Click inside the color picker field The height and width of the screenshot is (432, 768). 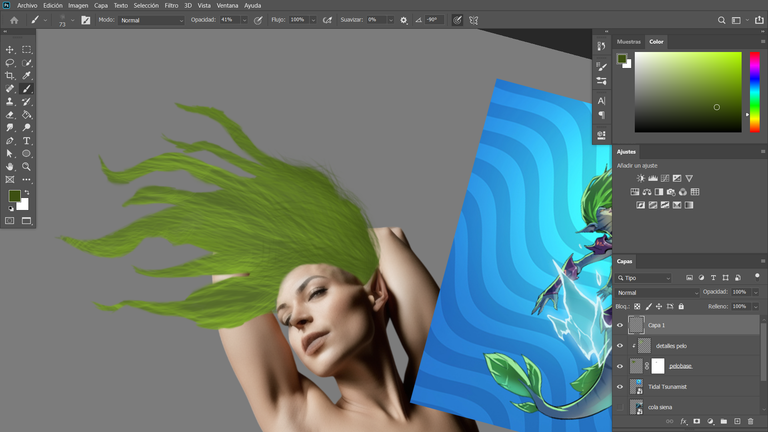pyautogui.click(x=688, y=92)
